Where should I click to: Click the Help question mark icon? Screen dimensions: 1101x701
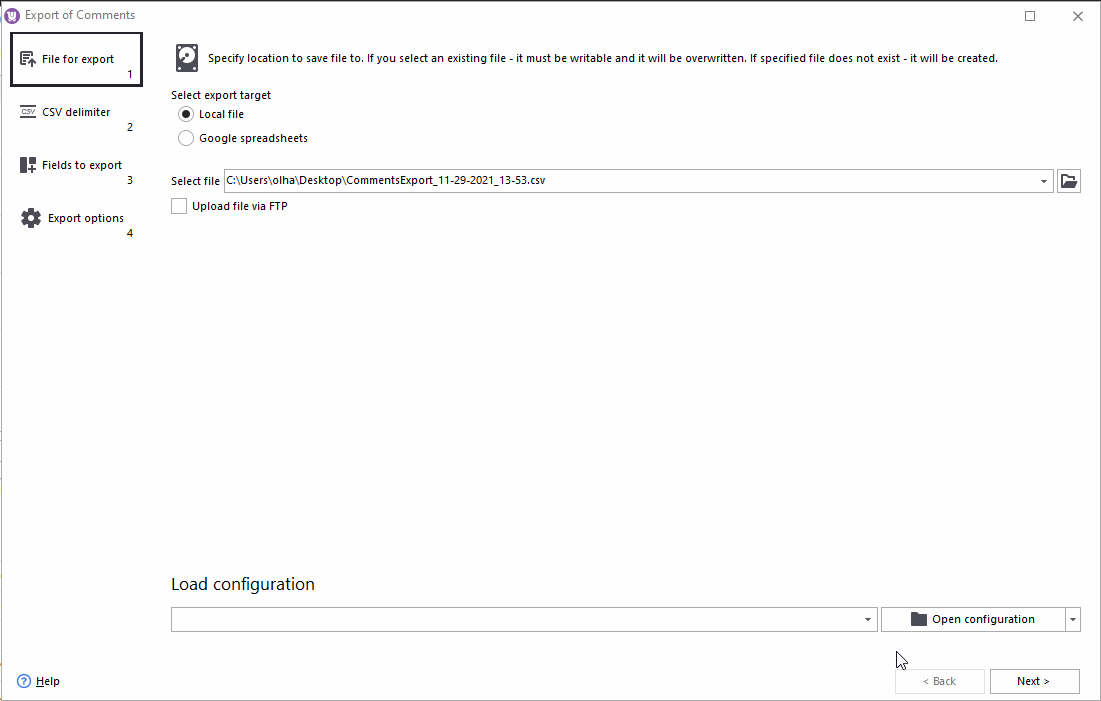click(24, 681)
